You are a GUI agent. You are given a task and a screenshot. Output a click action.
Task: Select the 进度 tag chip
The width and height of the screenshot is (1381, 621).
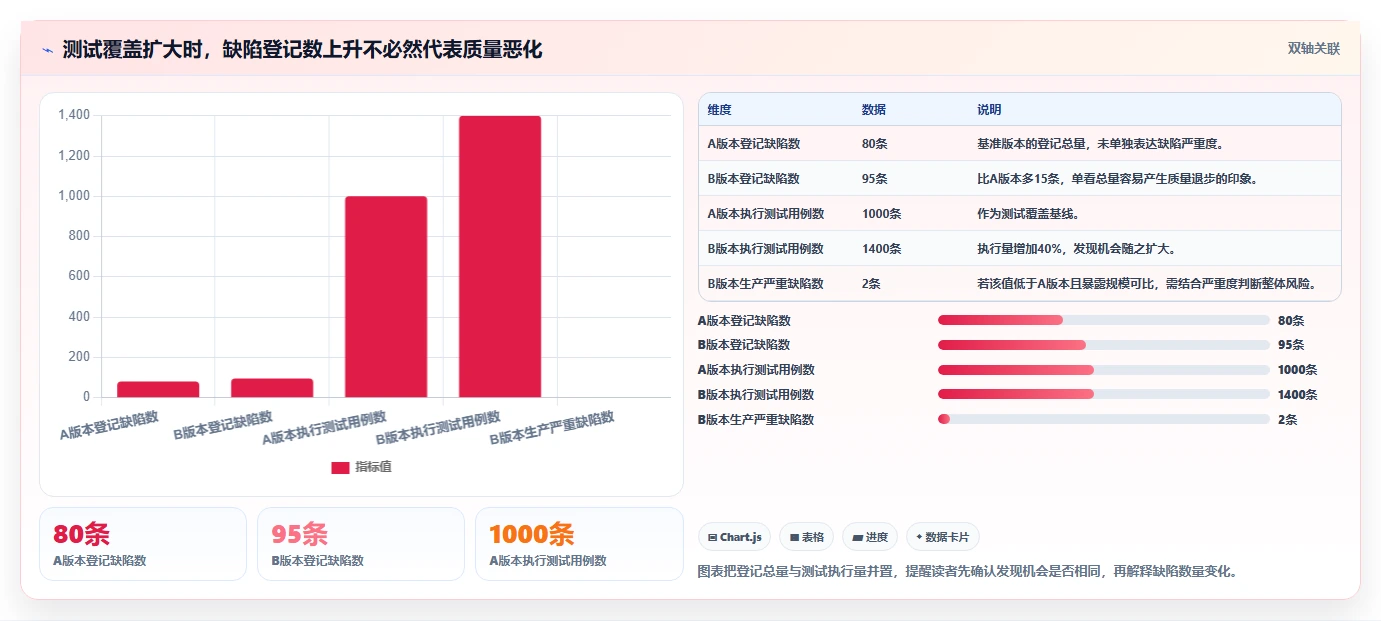(870, 537)
